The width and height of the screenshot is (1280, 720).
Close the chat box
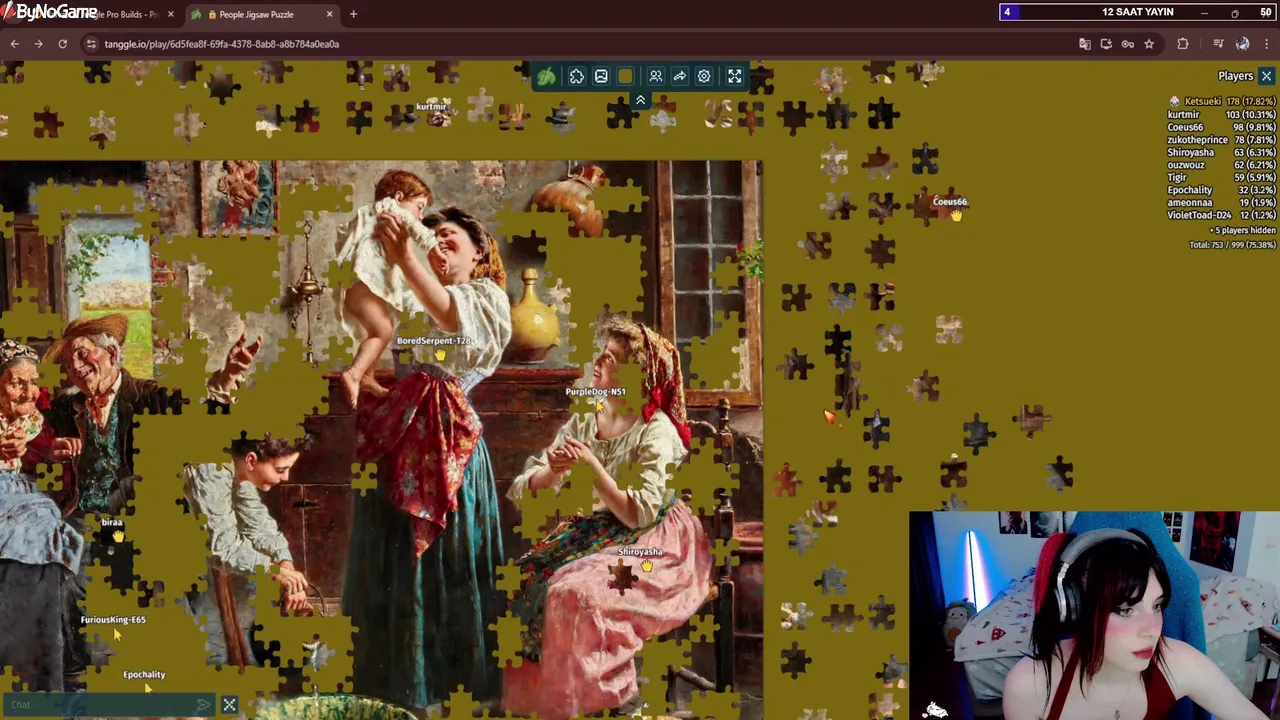pos(229,705)
